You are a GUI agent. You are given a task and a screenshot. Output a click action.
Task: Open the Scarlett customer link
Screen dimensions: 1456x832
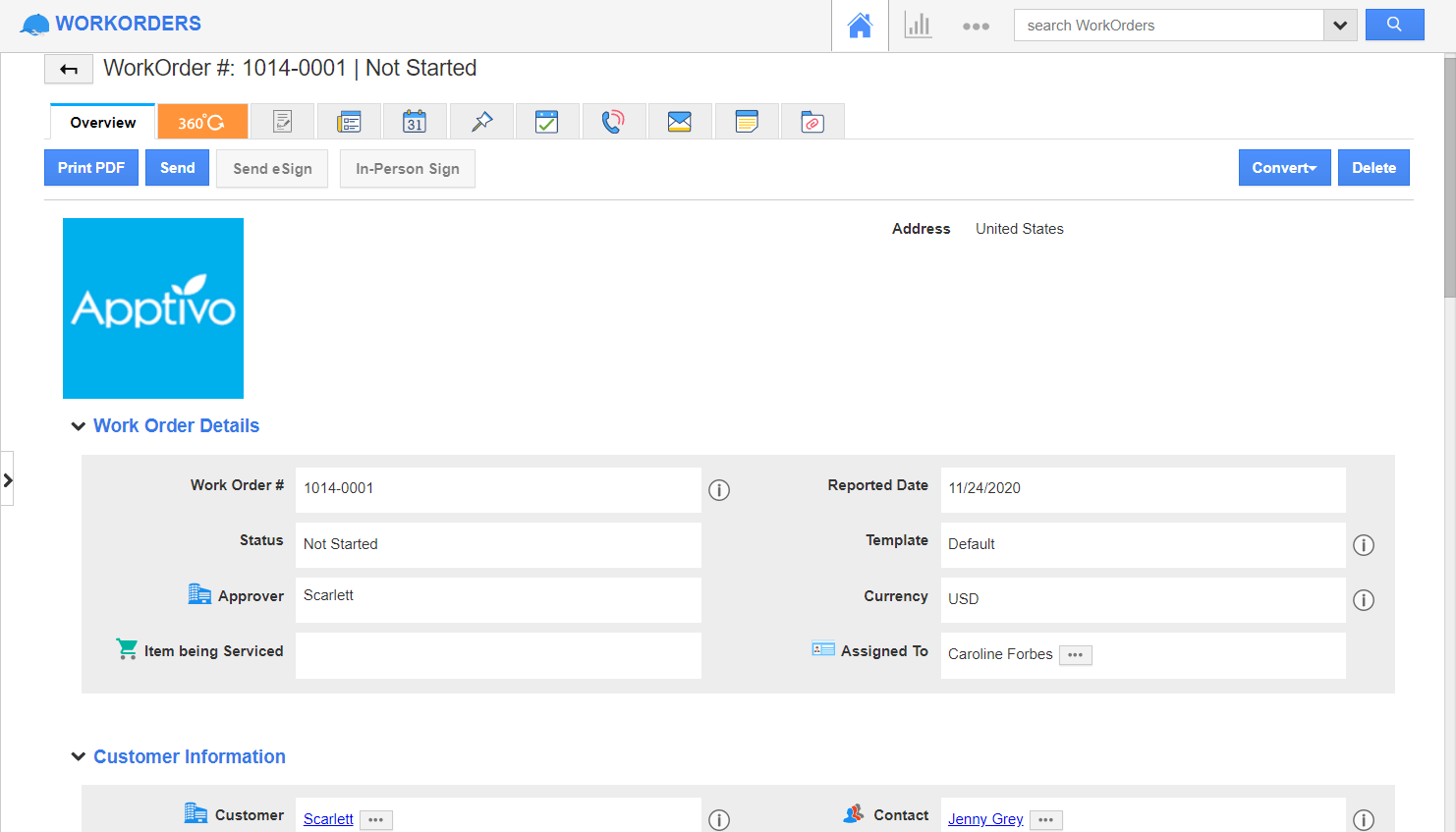tap(327, 818)
